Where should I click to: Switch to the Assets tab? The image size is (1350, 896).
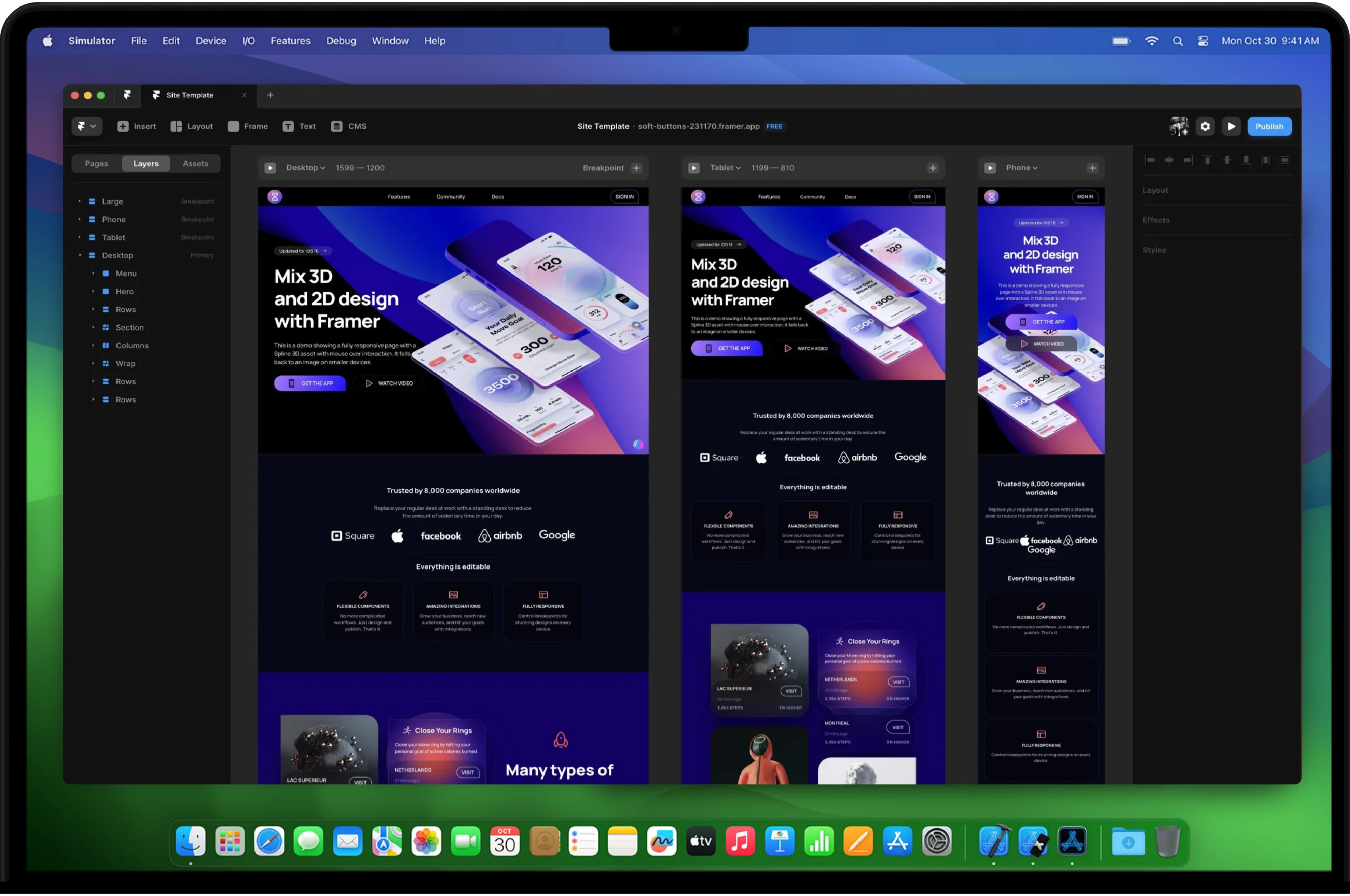pos(195,164)
